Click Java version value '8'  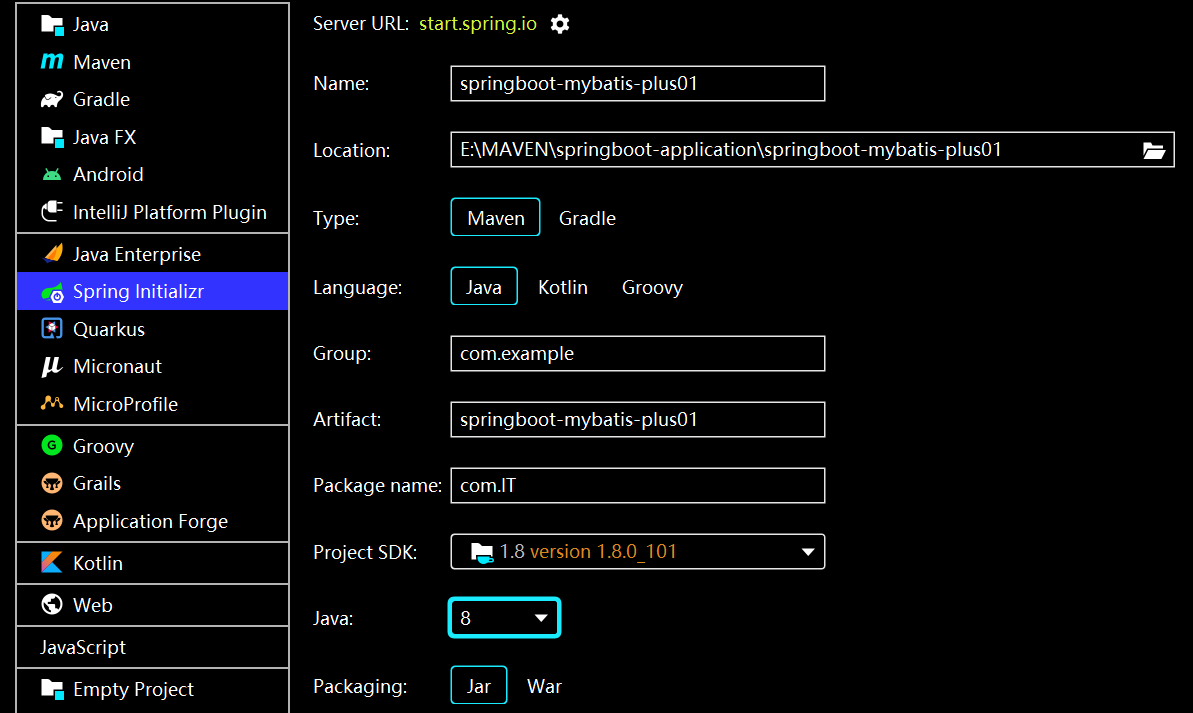click(466, 618)
